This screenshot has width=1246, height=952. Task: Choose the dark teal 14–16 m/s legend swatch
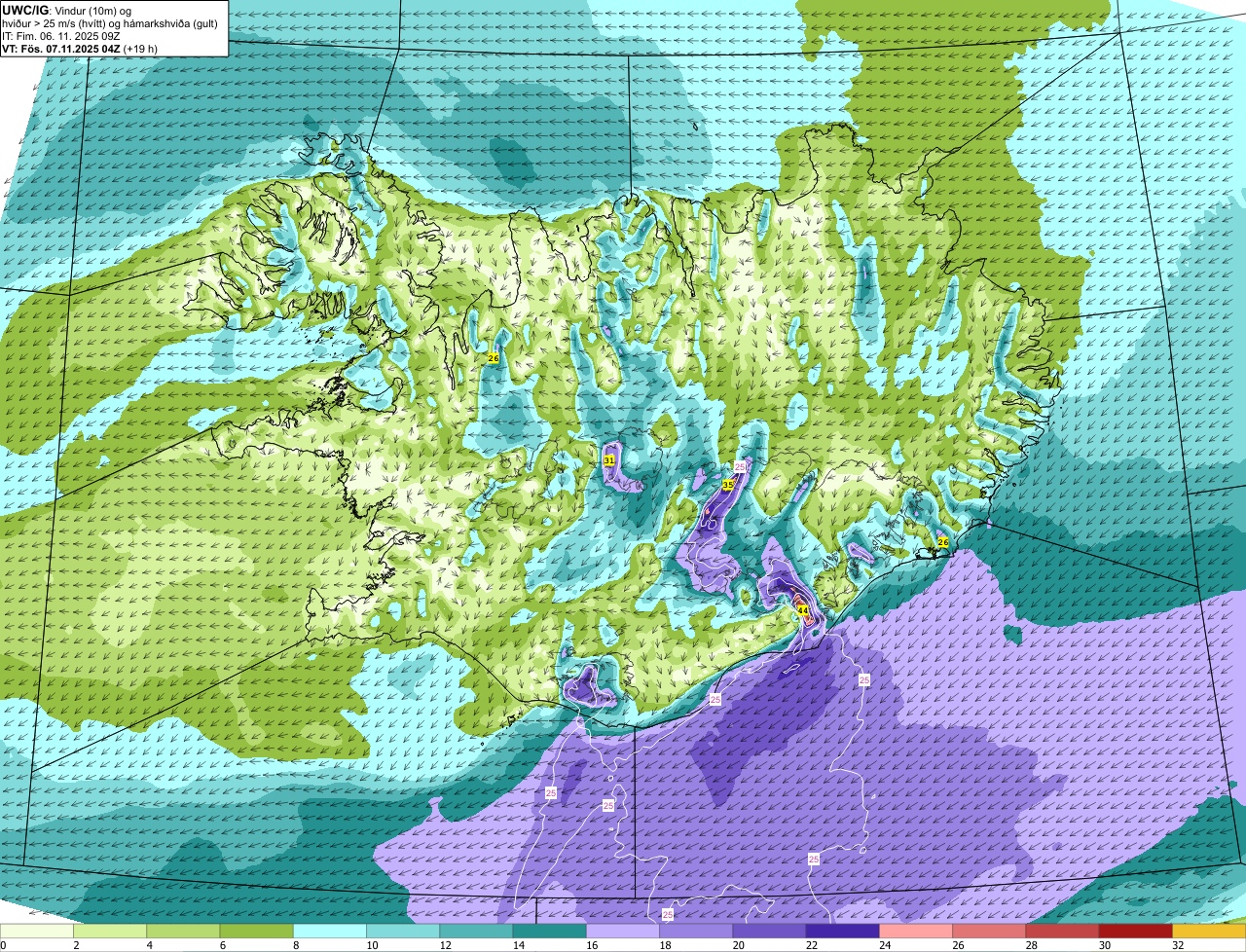[550, 931]
